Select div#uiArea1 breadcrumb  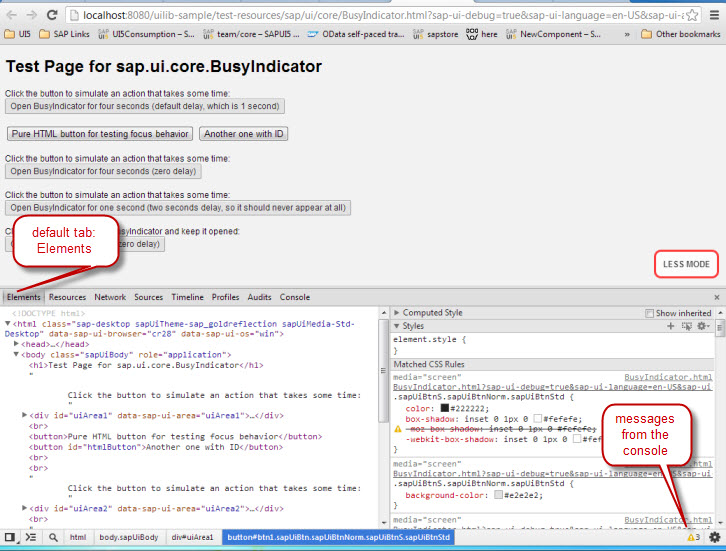point(192,537)
